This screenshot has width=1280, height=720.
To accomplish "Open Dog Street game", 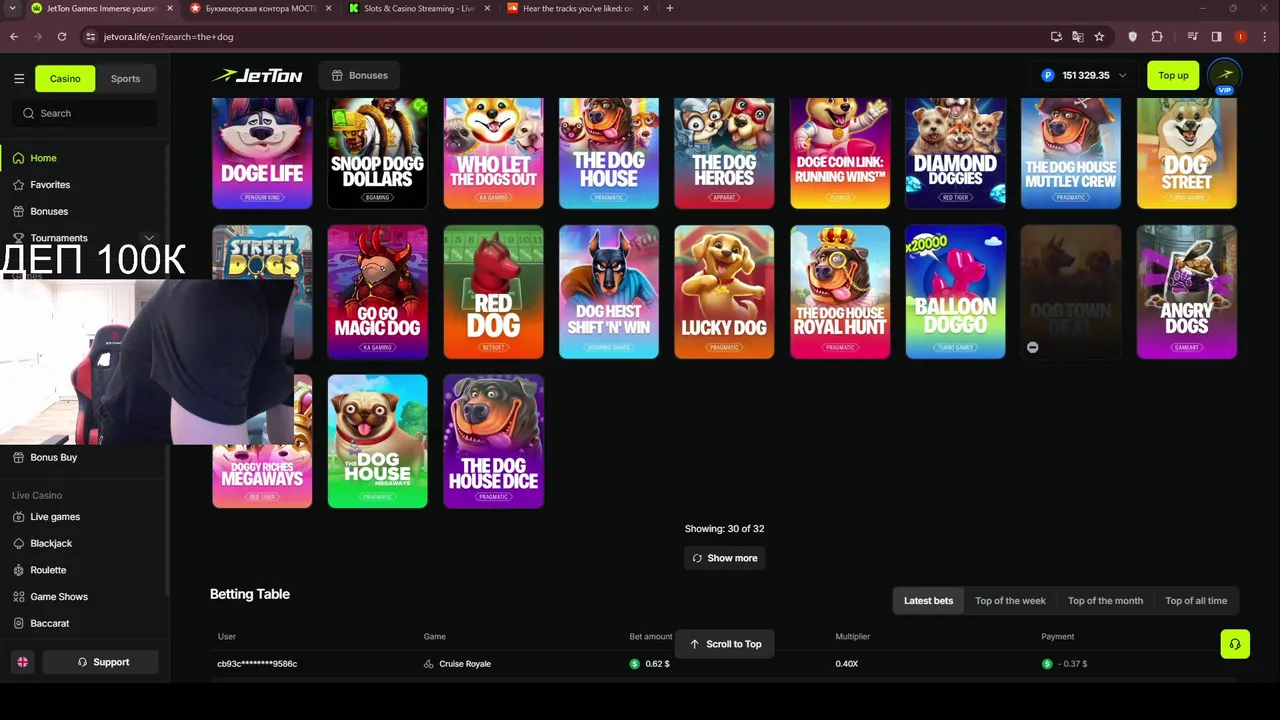I will tap(1187, 153).
